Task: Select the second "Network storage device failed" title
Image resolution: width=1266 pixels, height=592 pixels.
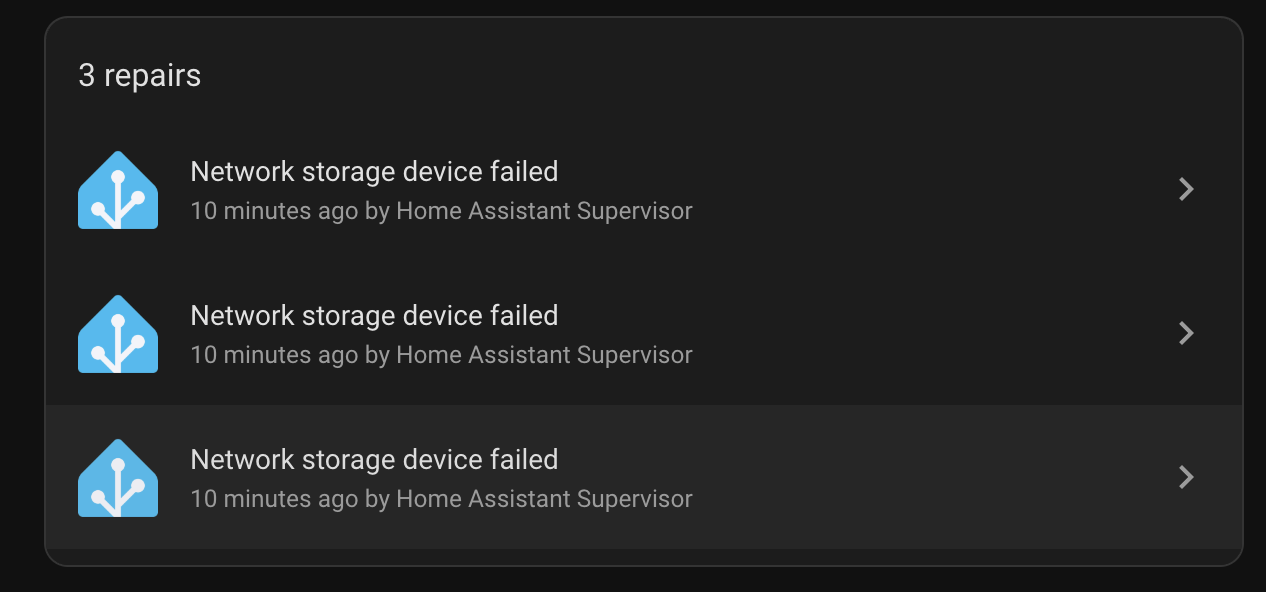Action: pos(374,316)
